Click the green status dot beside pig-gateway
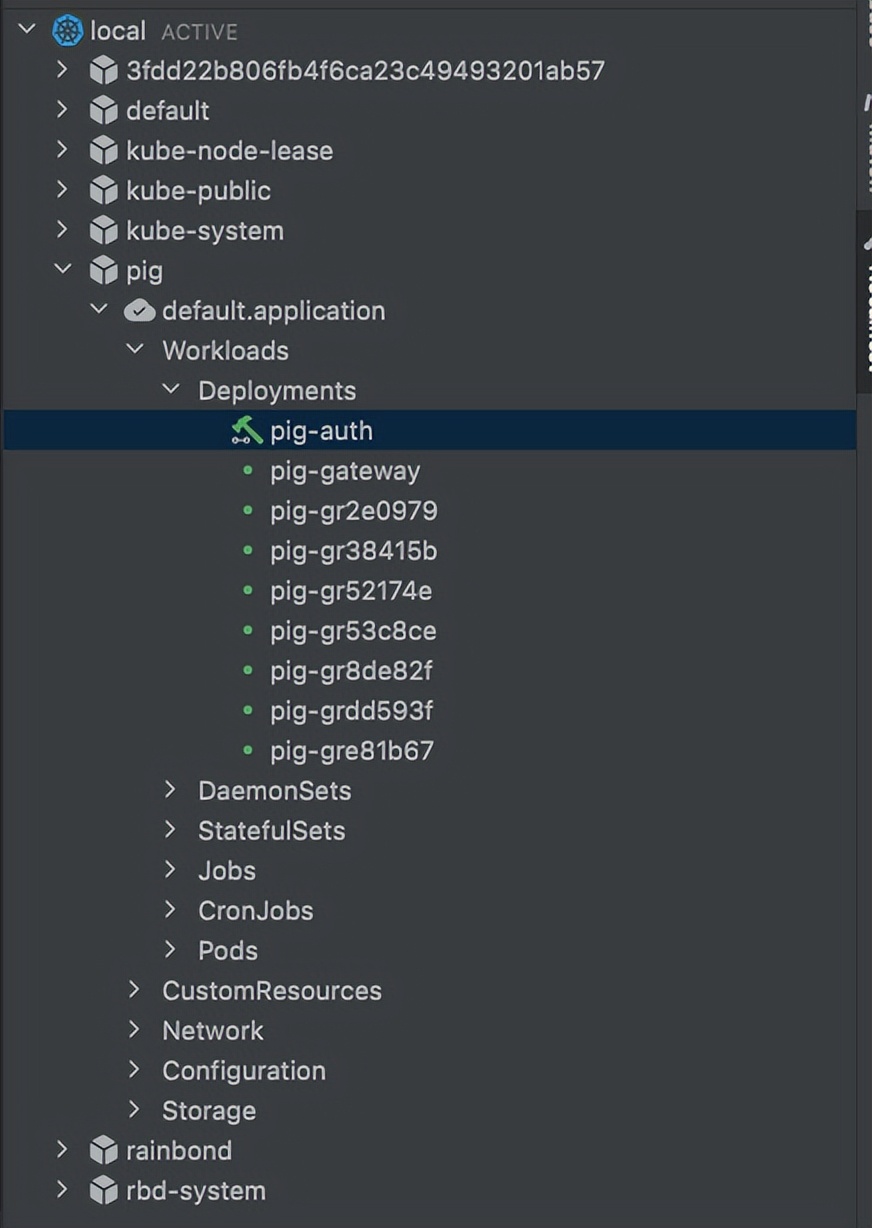872x1228 pixels. click(x=246, y=471)
